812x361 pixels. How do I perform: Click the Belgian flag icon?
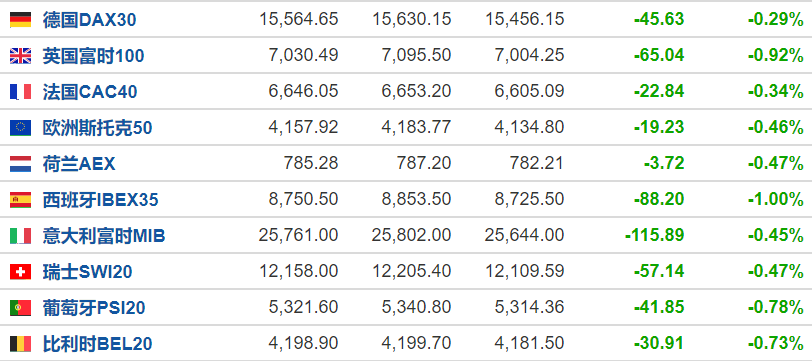(x=20, y=344)
